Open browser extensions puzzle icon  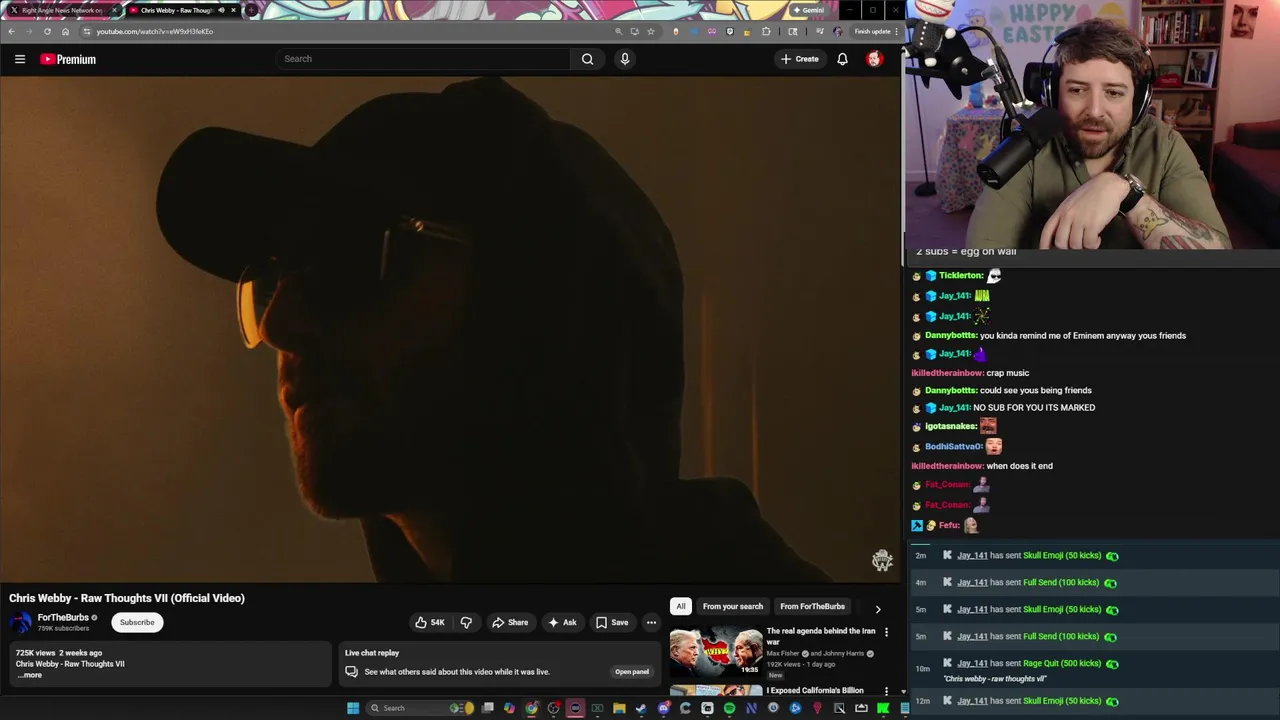coord(766,31)
